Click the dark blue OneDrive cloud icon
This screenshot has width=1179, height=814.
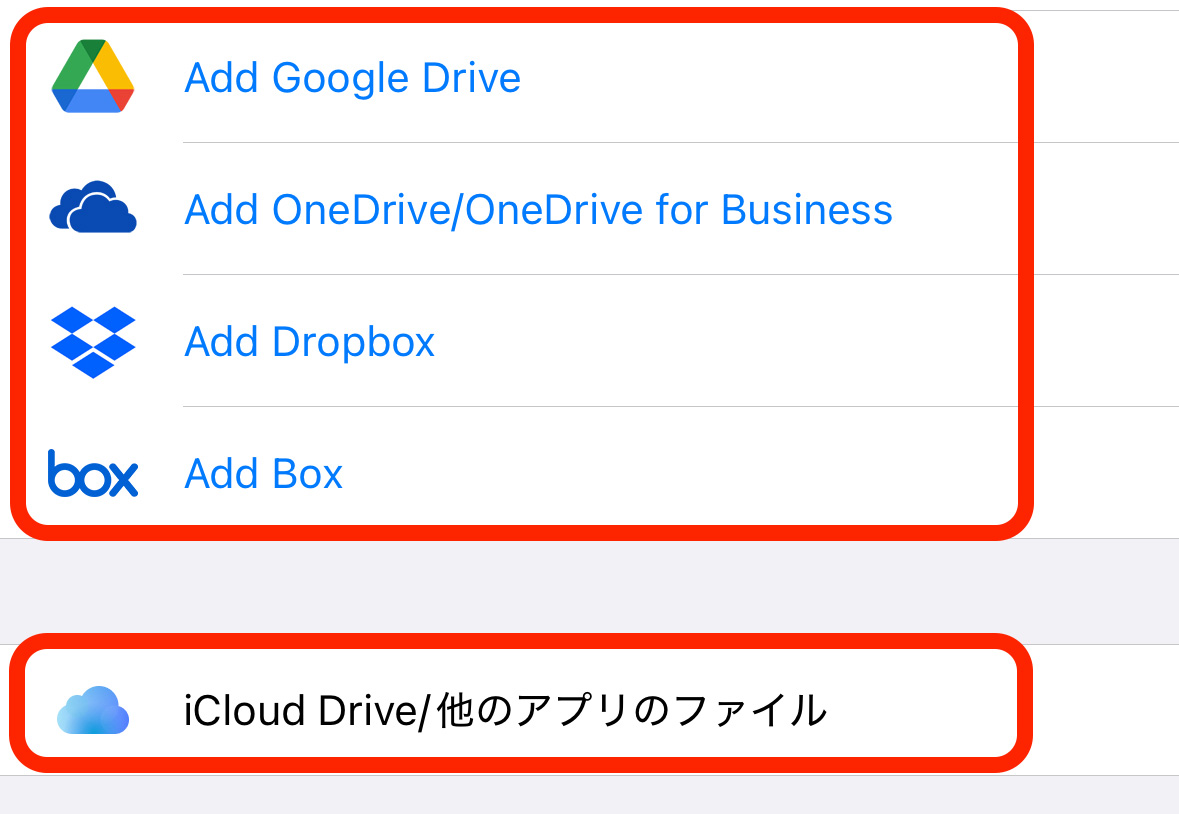tap(93, 208)
